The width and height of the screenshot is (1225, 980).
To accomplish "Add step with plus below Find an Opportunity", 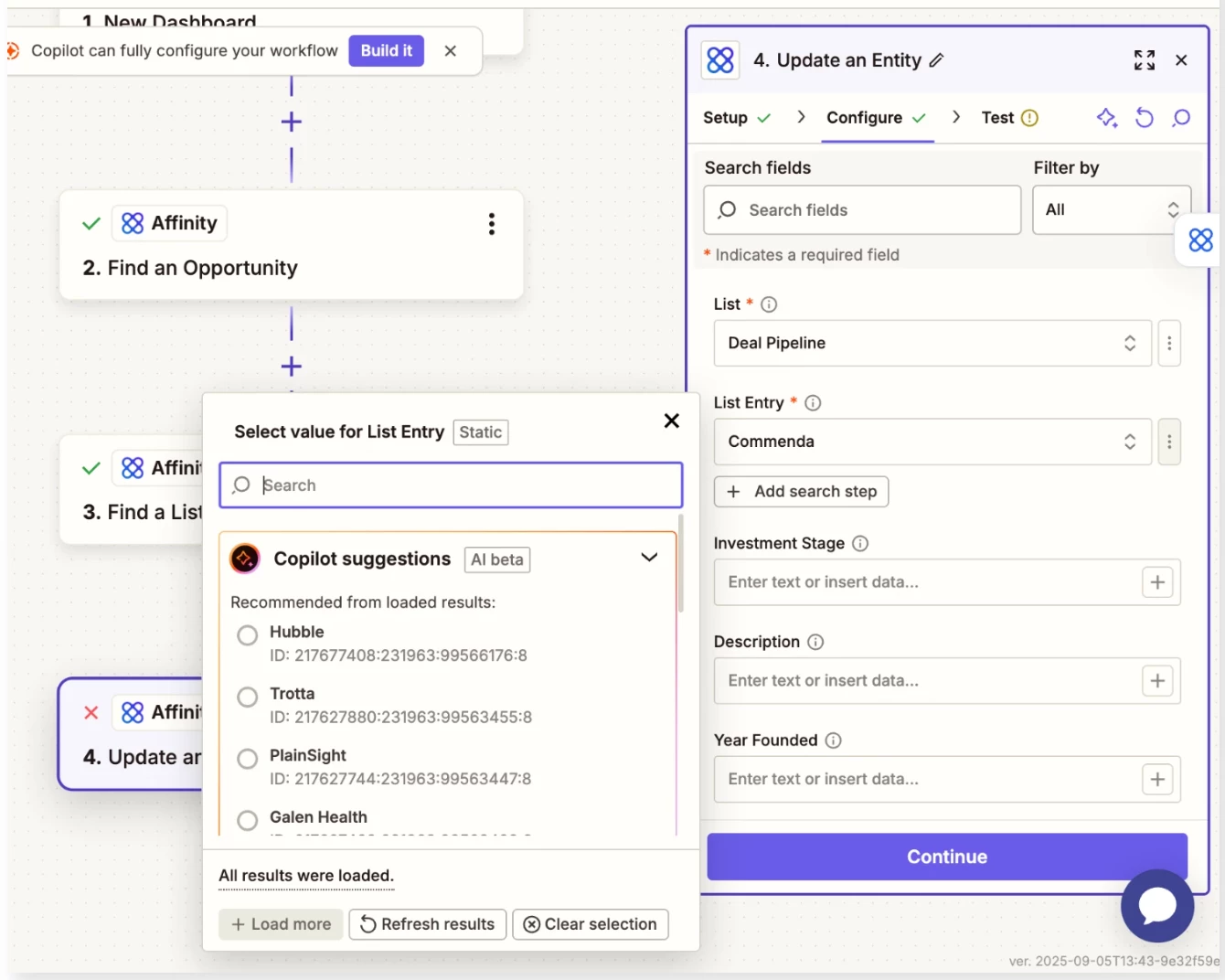I will (292, 367).
